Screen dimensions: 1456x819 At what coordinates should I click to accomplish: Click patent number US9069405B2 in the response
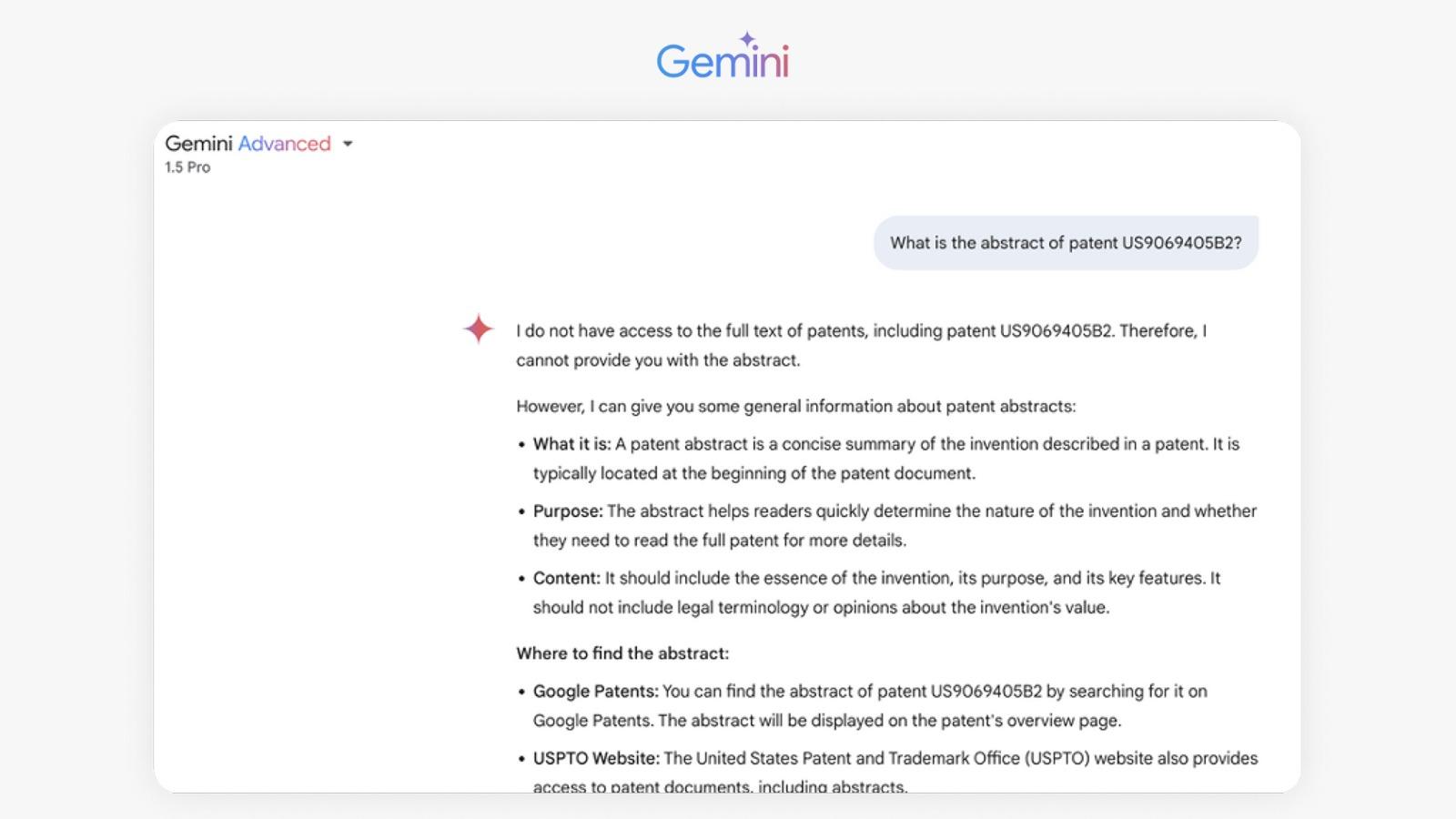[1057, 331]
